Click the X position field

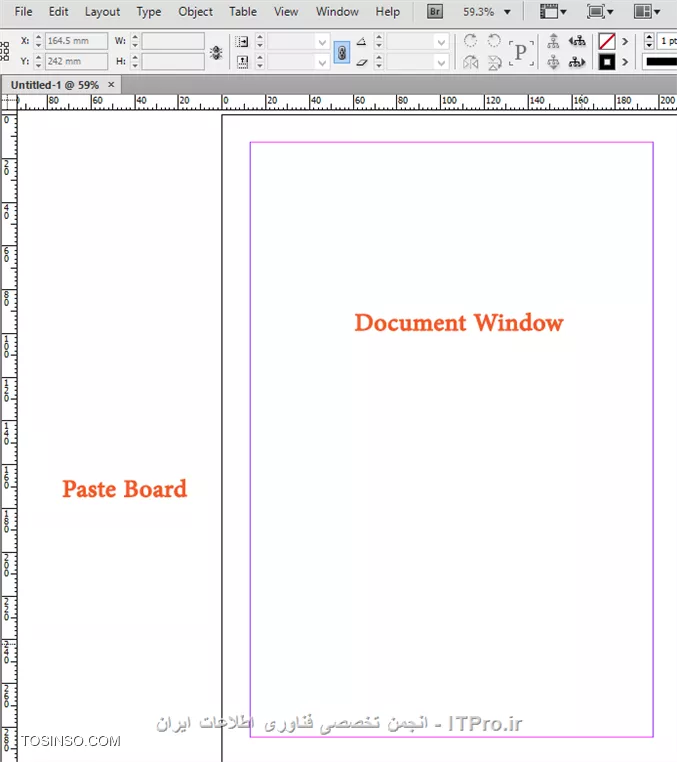coord(76,41)
